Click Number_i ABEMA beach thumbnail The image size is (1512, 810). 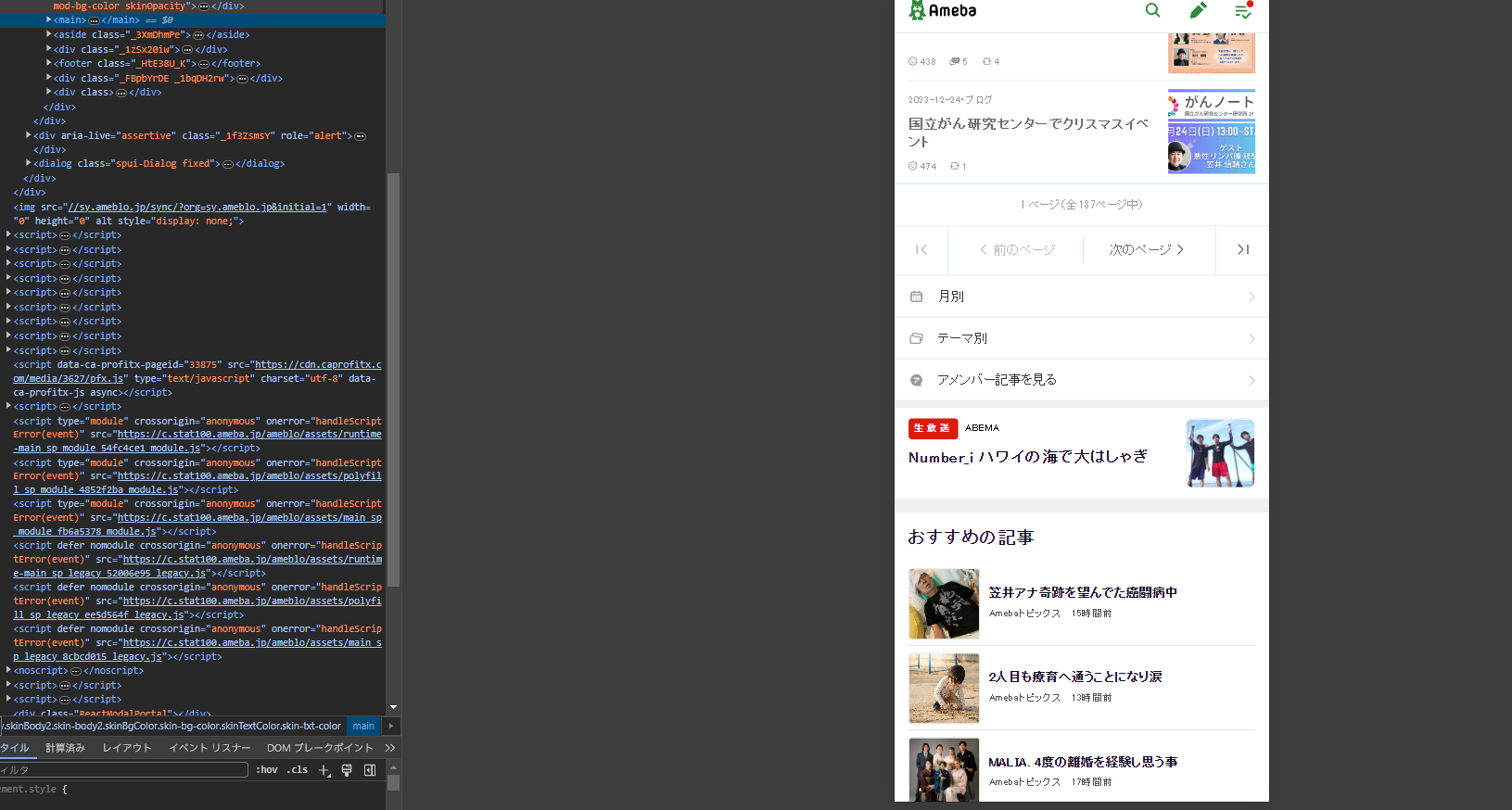point(1220,453)
